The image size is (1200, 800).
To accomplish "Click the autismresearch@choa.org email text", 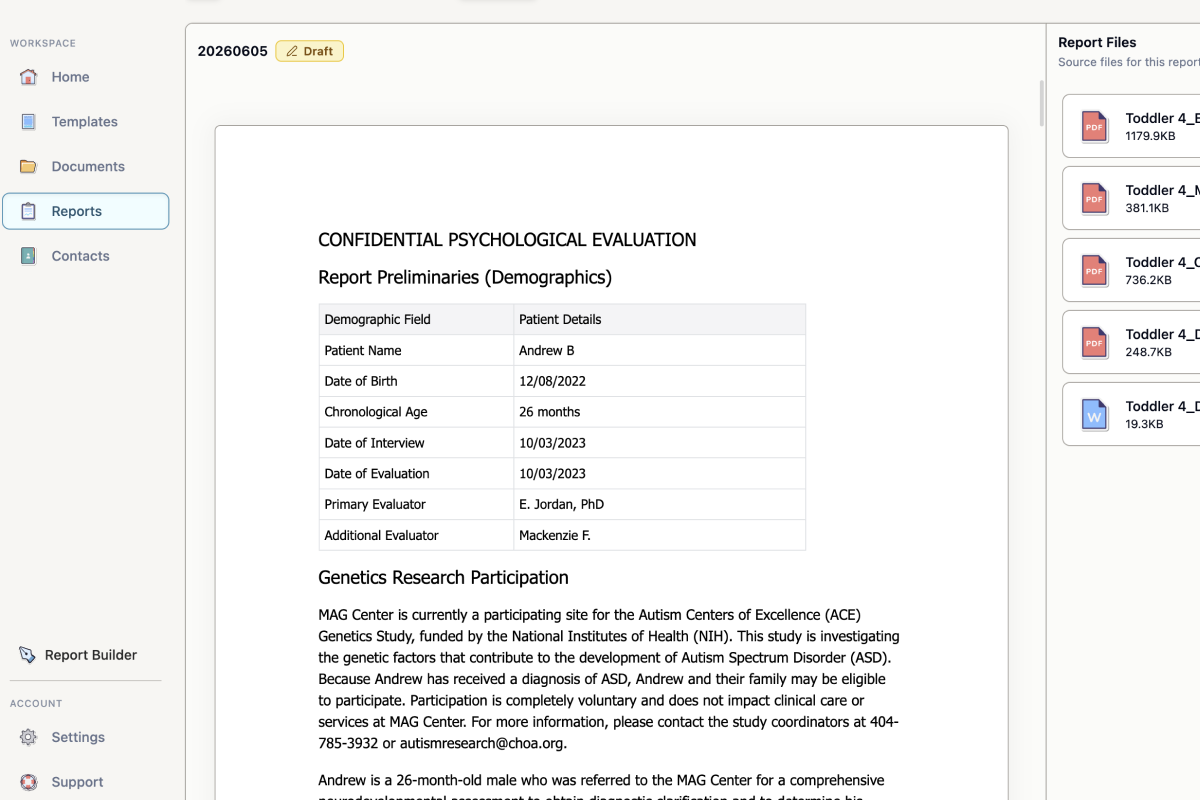I will tap(481, 743).
